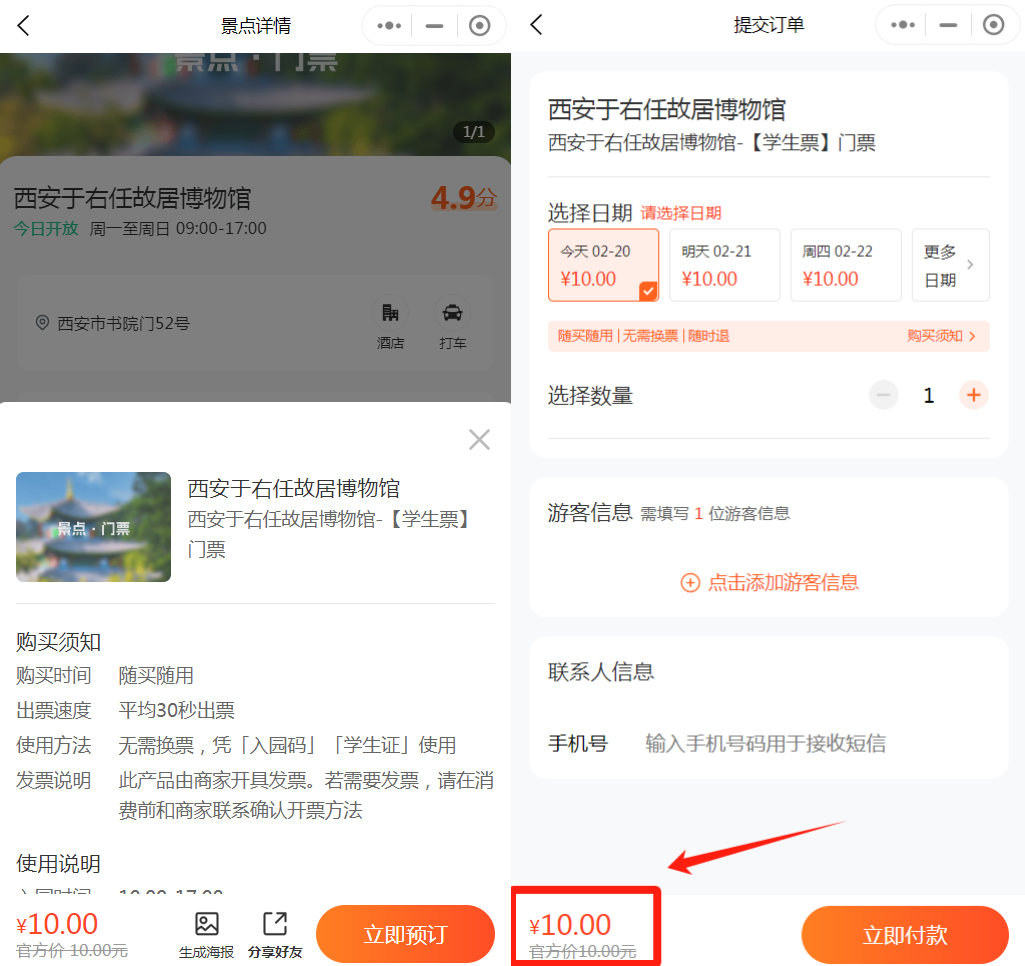The width and height of the screenshot is (1025, 966).
Task: Select the 今天 02-20 date option
Action: 603,265
